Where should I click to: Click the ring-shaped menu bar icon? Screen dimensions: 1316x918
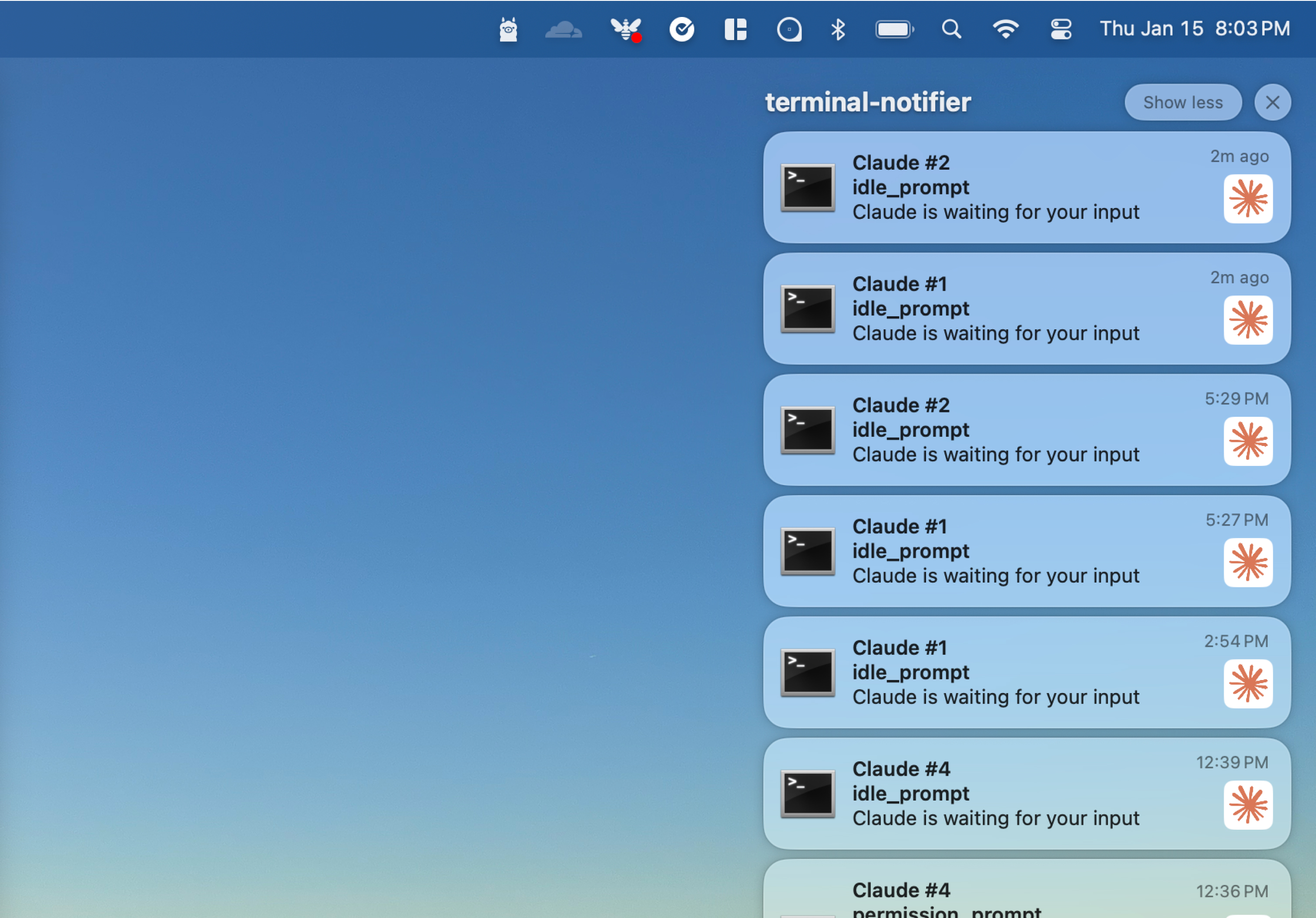coord(790,29)
